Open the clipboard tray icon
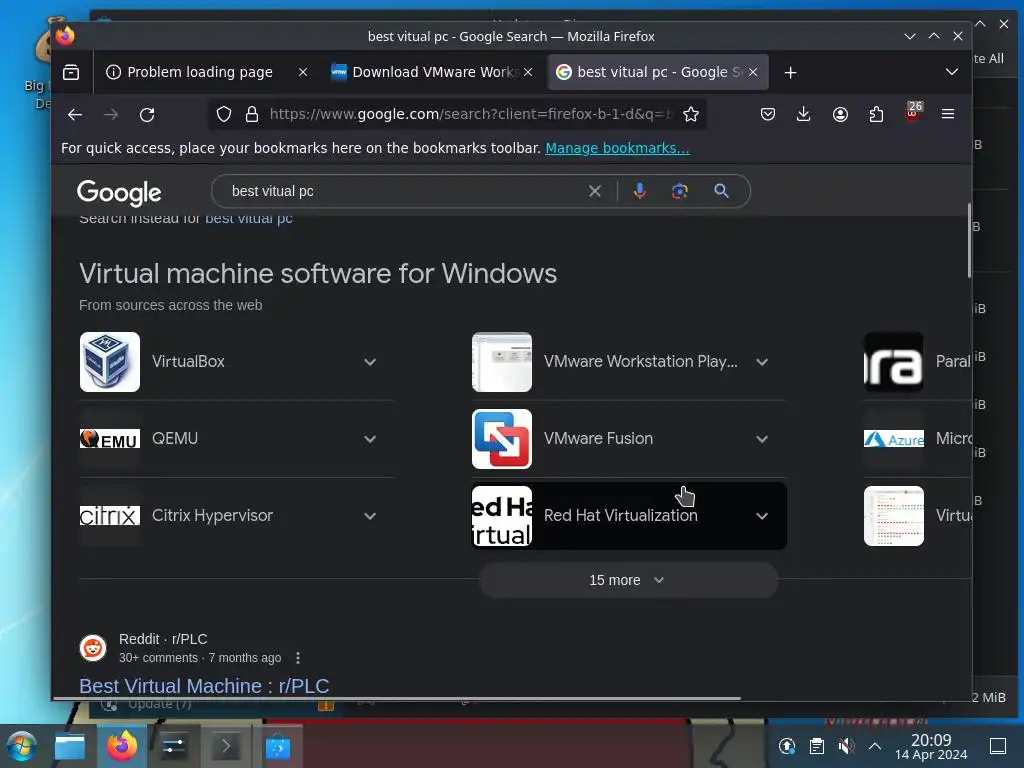Image resolution: width=1024 pixels, height=768 pixels. [x=817, y=746]
